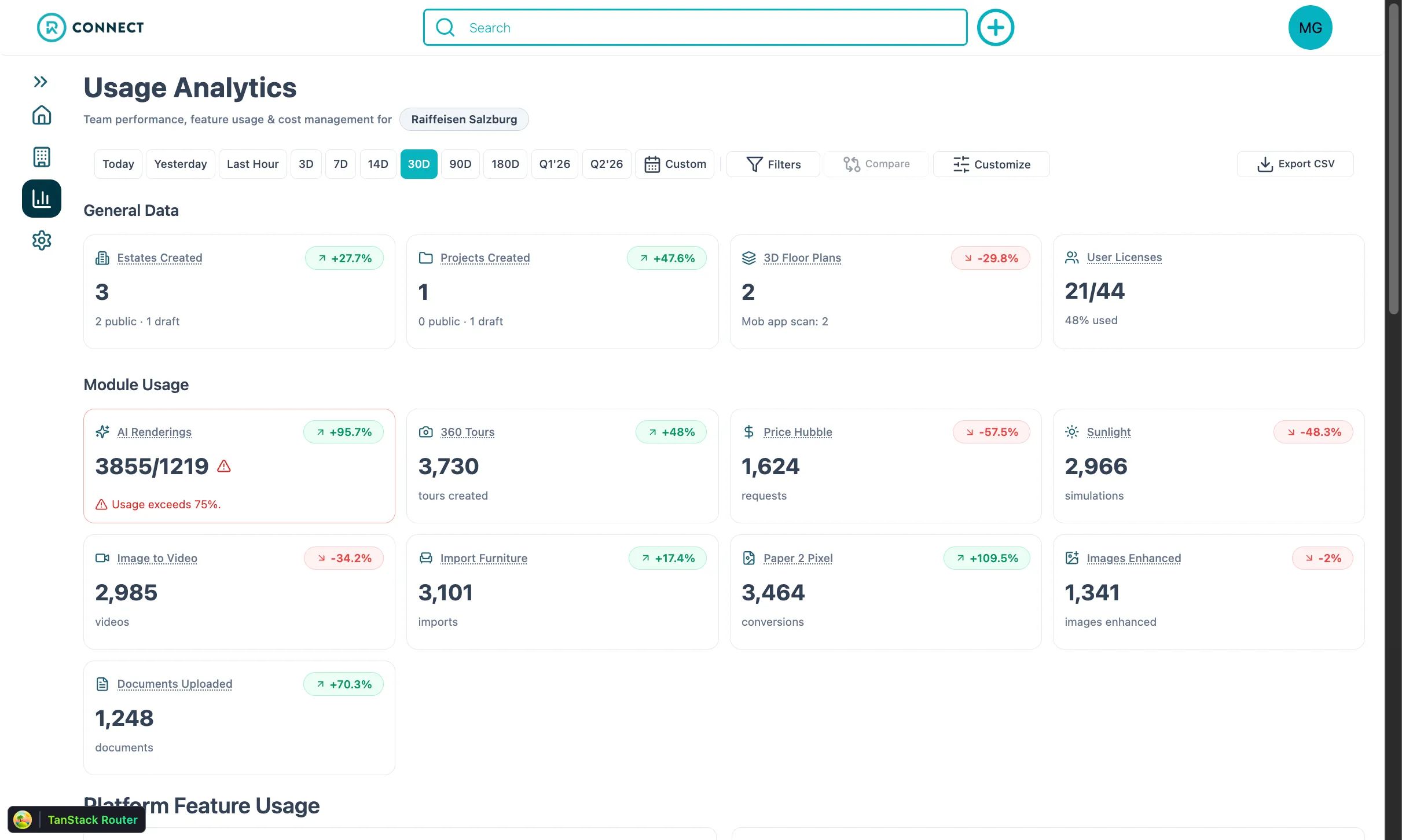This screenshot has width=1402, height=840.
Task: Open the MG user avatar menu
Action: tap(1310, 27)
